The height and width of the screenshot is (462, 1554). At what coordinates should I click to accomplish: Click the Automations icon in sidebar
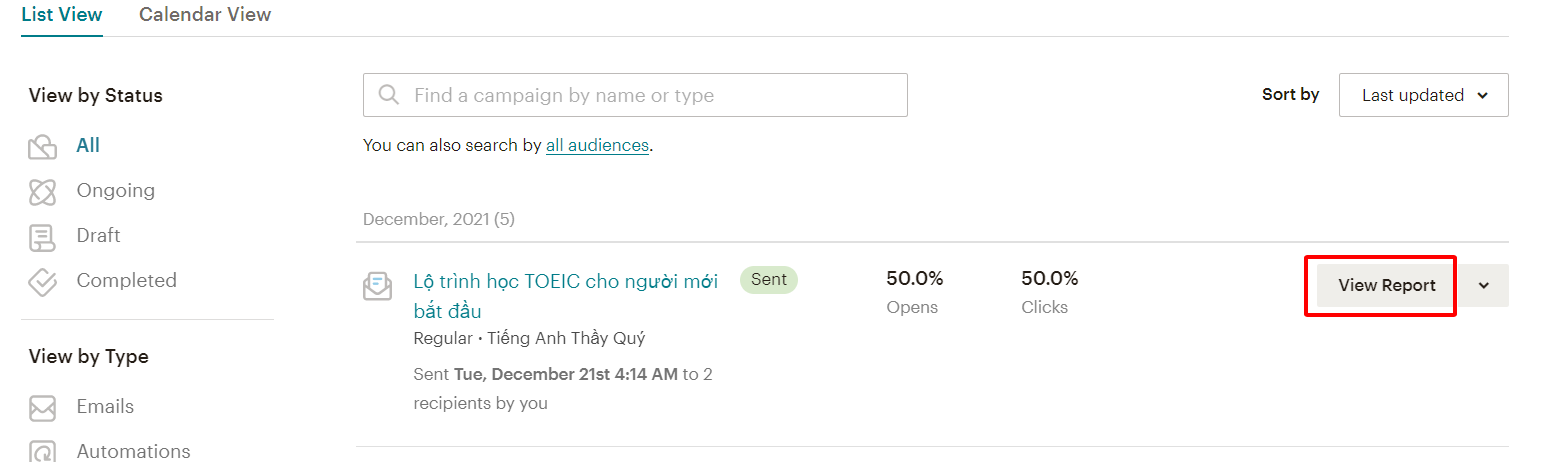(x=42, y=452)
